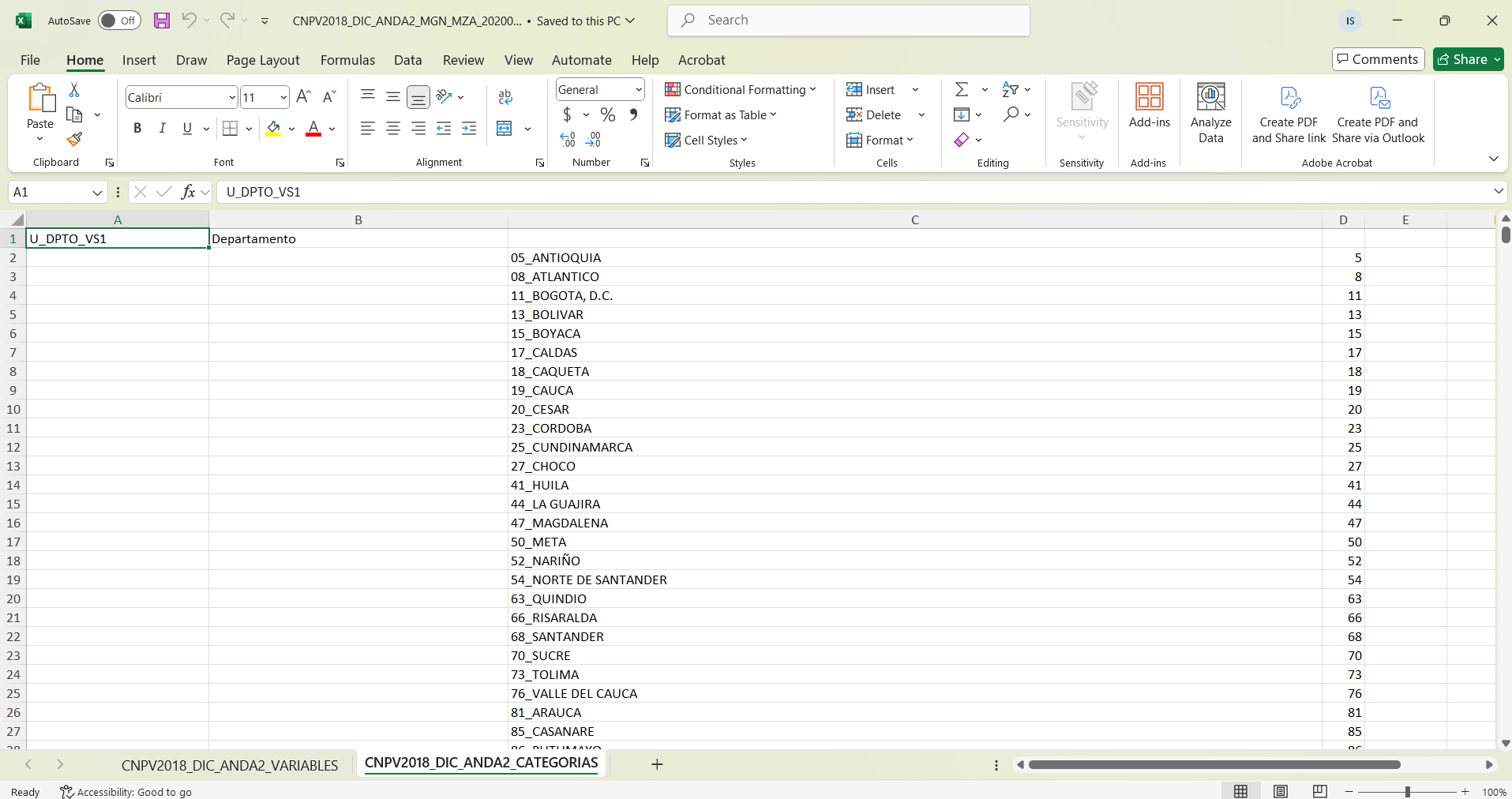Click the AutoSum sigma icon
The image size is (1512, 799).
pos(962,90)
